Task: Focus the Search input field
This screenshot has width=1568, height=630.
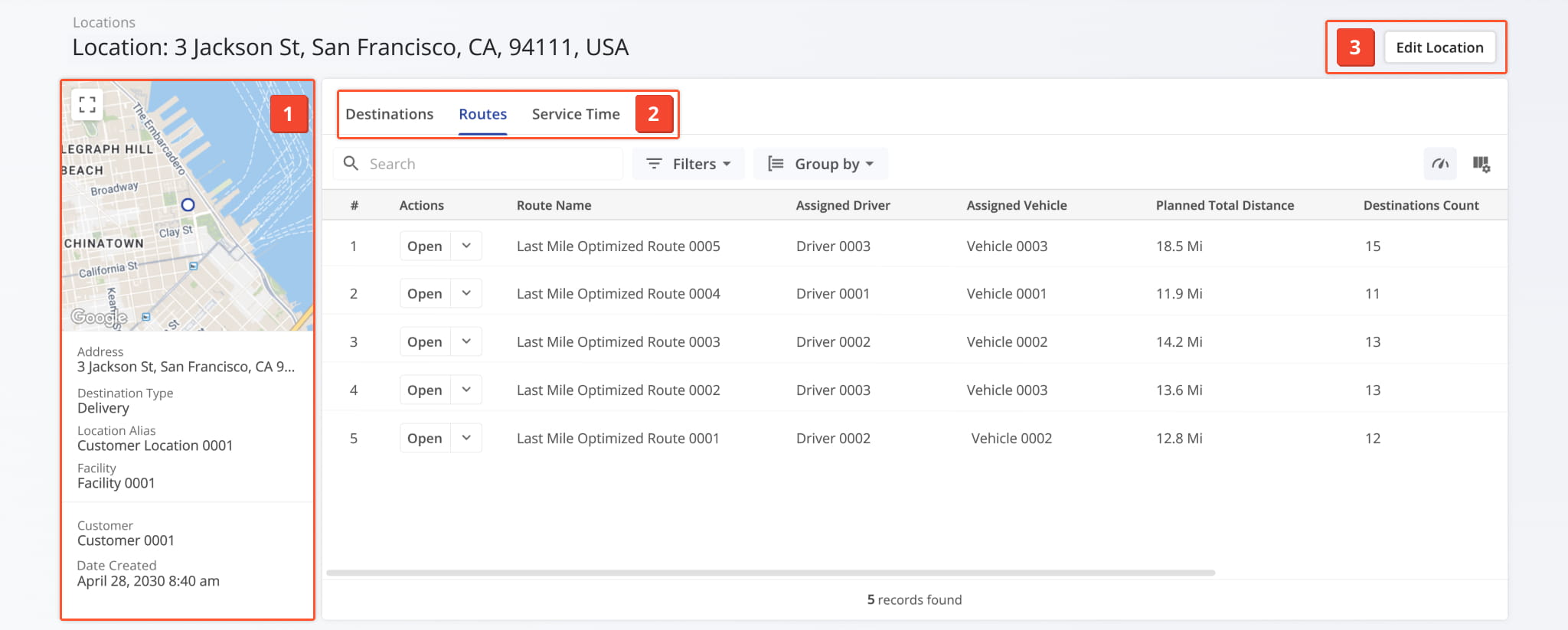Action: [x=490, y=164]
